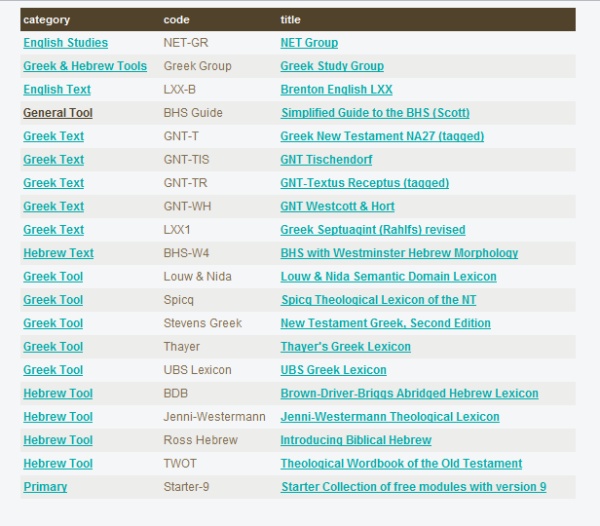Select the Stevens Greek code cell
The height and width of the screenshot is (526, 600).
(203, 323)
